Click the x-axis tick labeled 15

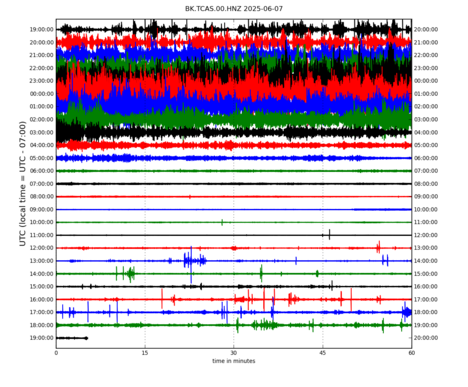(145, 353)
